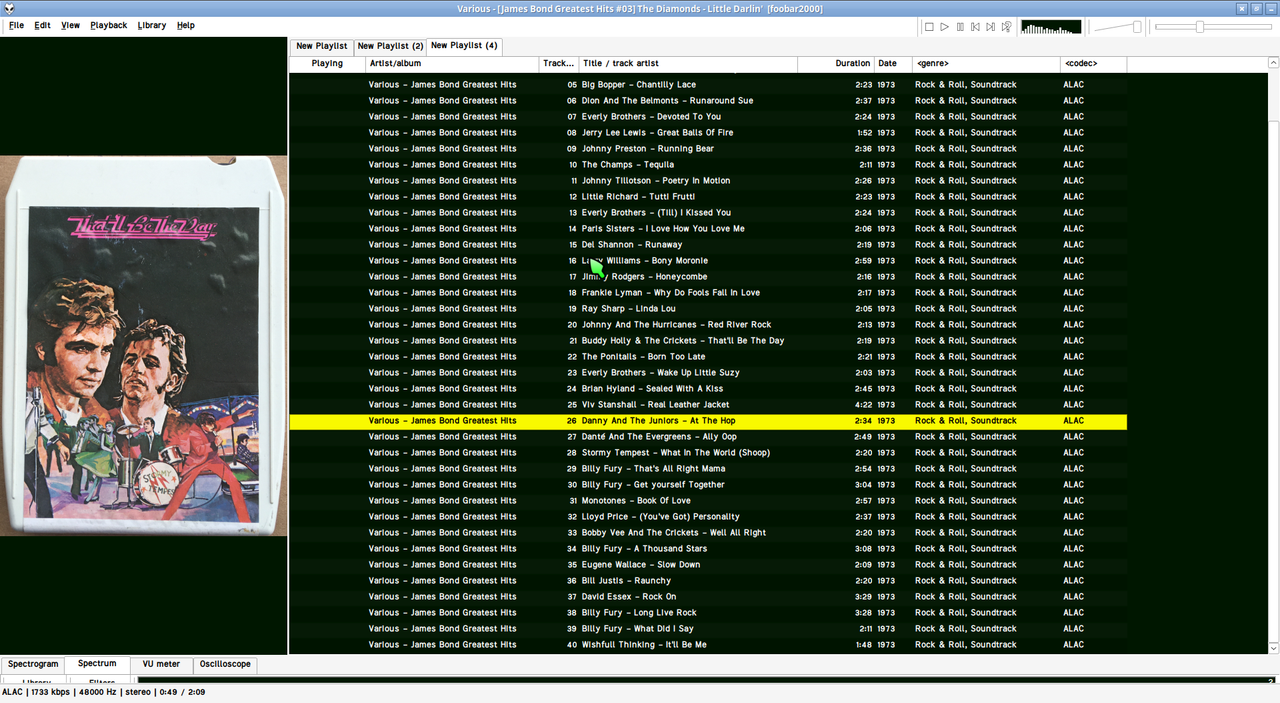Click the <codec> column header

[x=1093, y=63]
